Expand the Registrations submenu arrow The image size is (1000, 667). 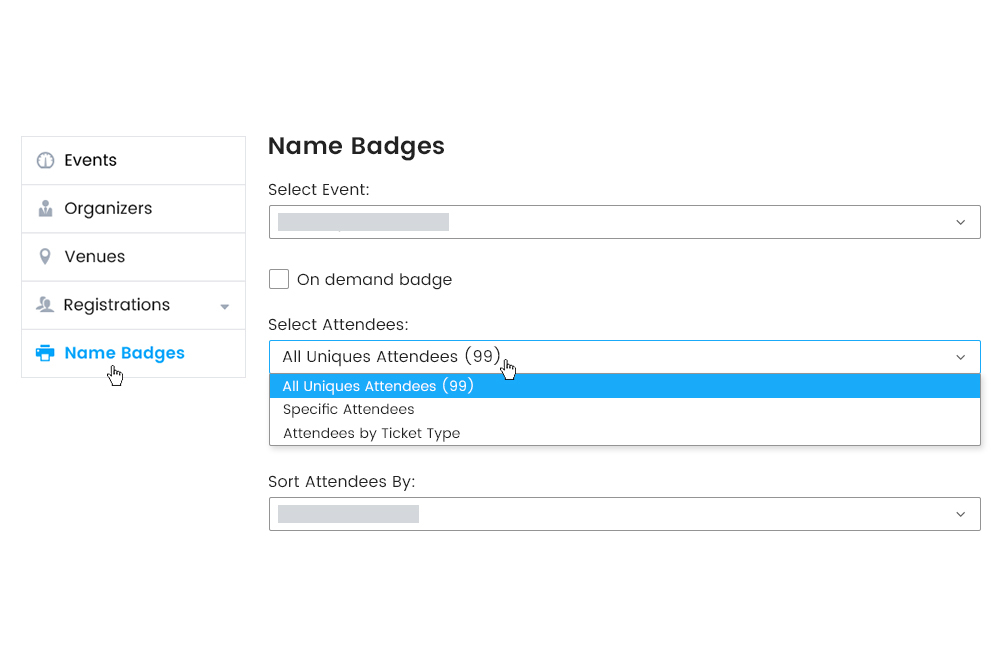coord(225,307)
